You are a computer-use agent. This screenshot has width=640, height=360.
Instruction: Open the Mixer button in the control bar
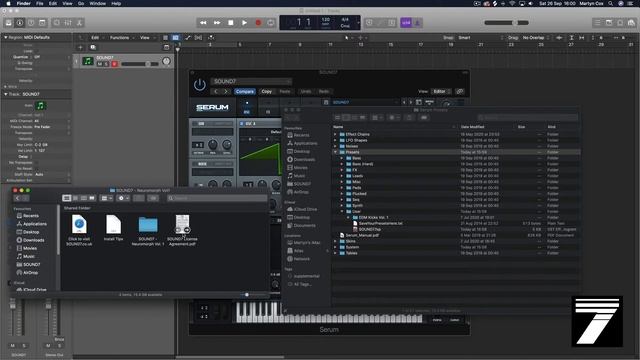(x=68, y=23)
